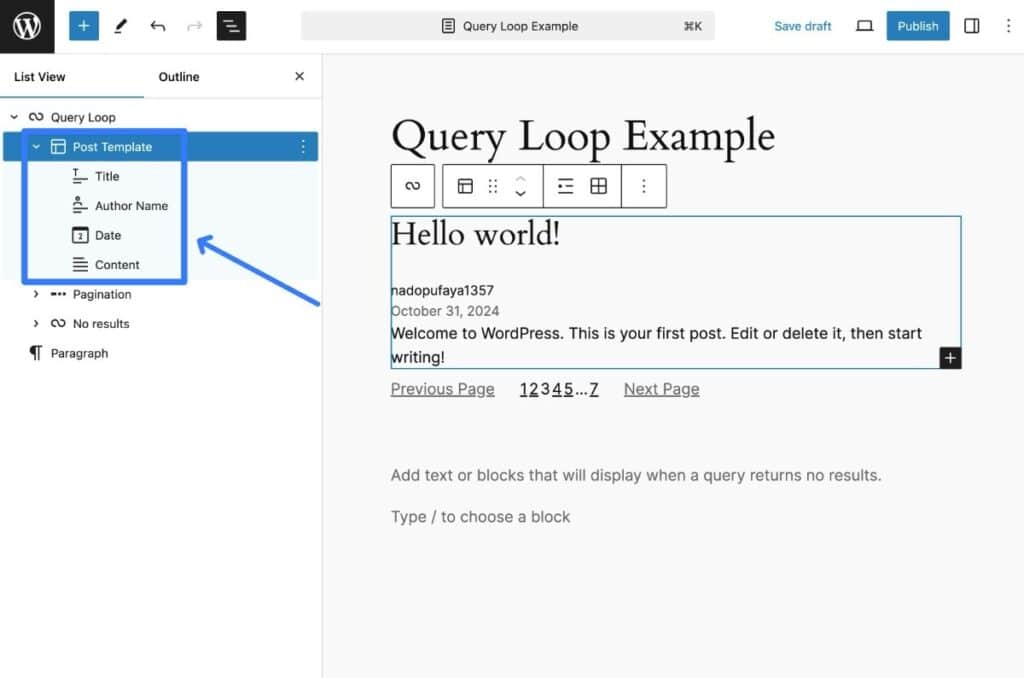Image resolution: width=1024 pixels, height=678 pixels.
Task: Click the Post Template drag handle dots
Action: [x=494, y=186]
